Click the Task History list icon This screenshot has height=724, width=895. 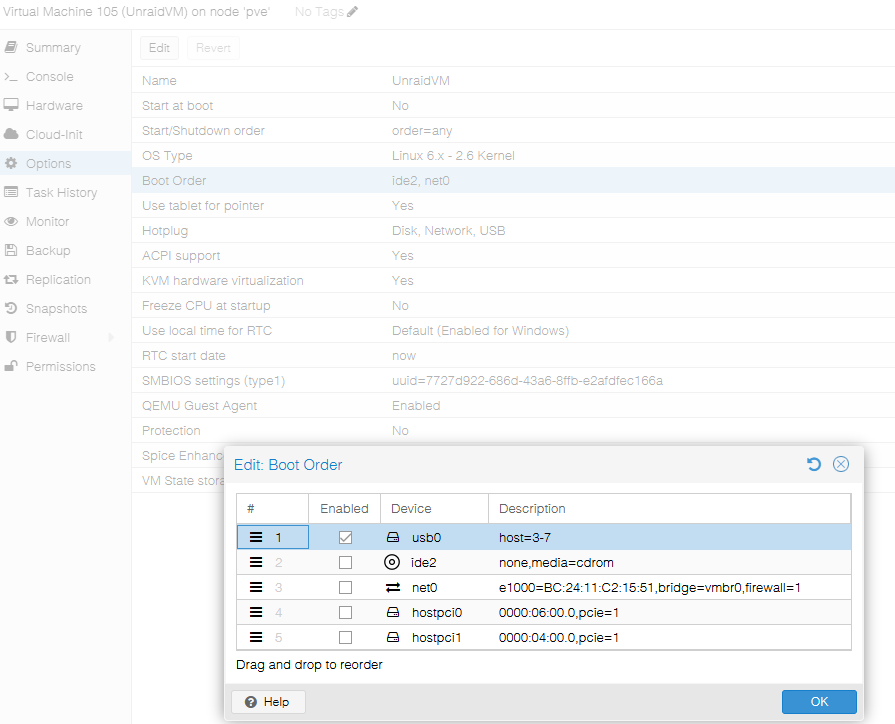pyautogui.click(x=11, y=192)
